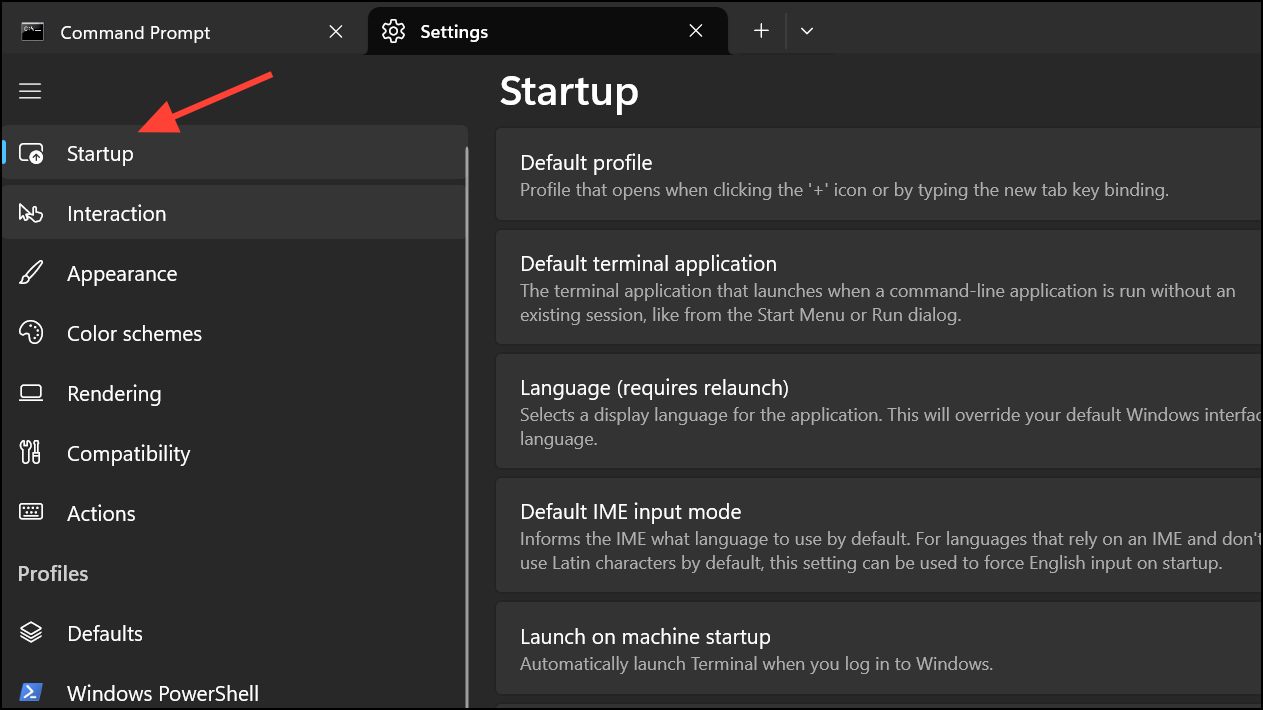The image size is (1263, 710).
Task: Select the Defaults profile icon
Action: point(31,632)
